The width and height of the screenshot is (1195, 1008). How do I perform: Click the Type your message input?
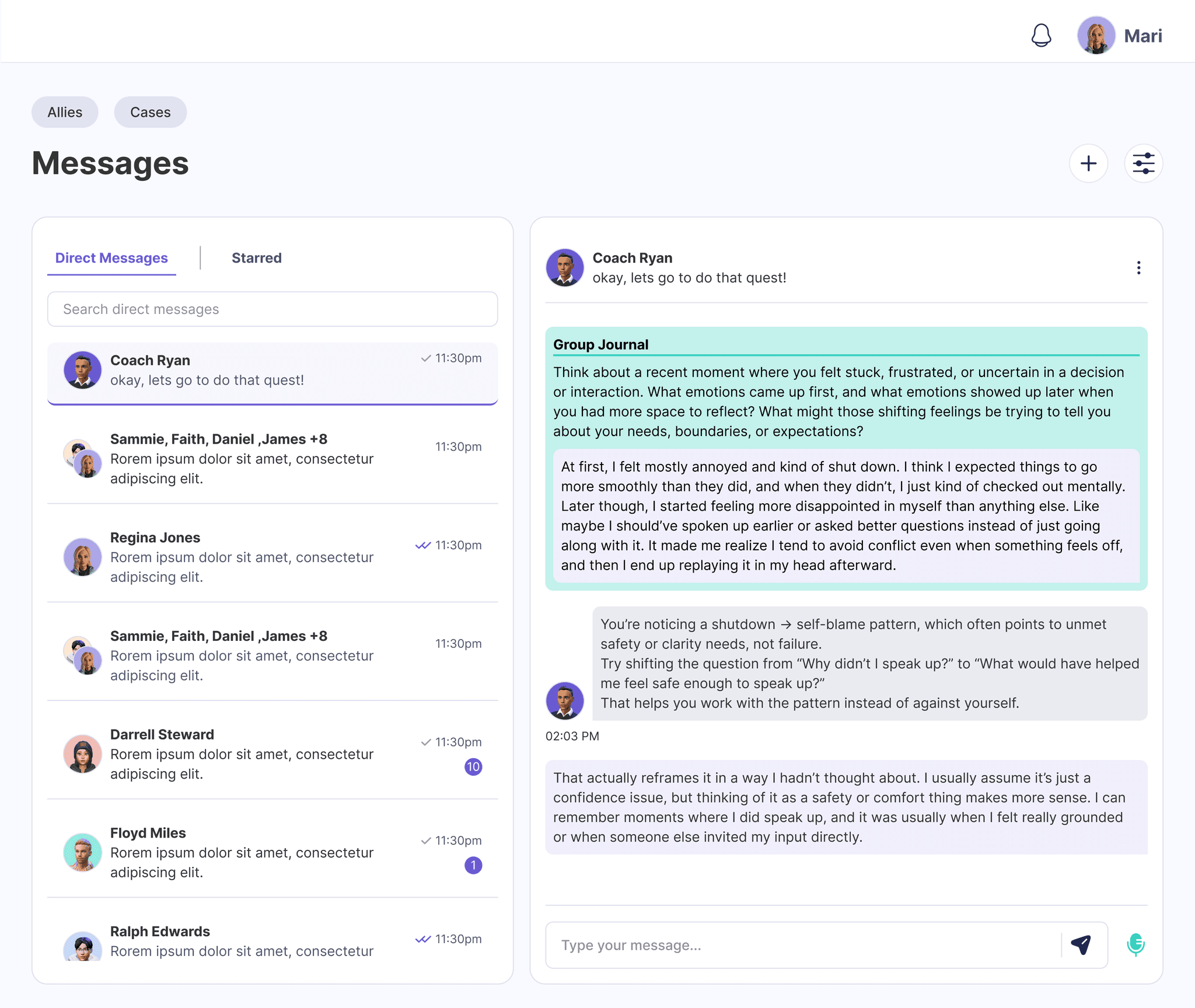pyautogui.click(x=803, y=945)
